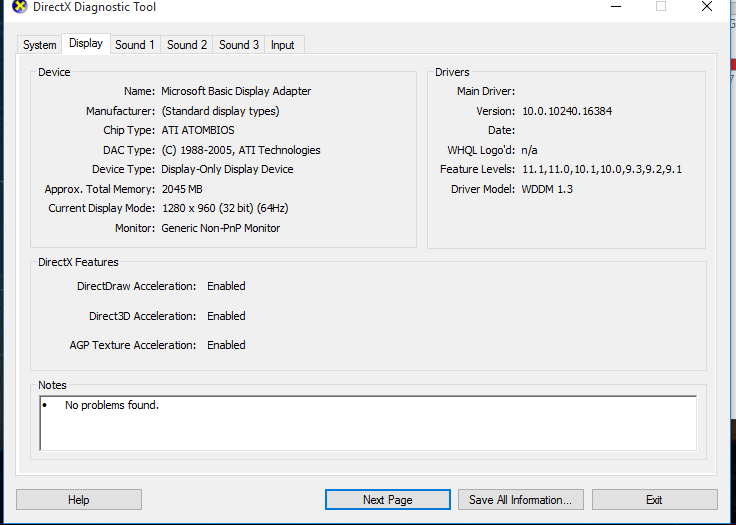The width and height of the screenshot is (736, 525).
Task: Click the 'Feature Levels:' label
Action: 477,169
